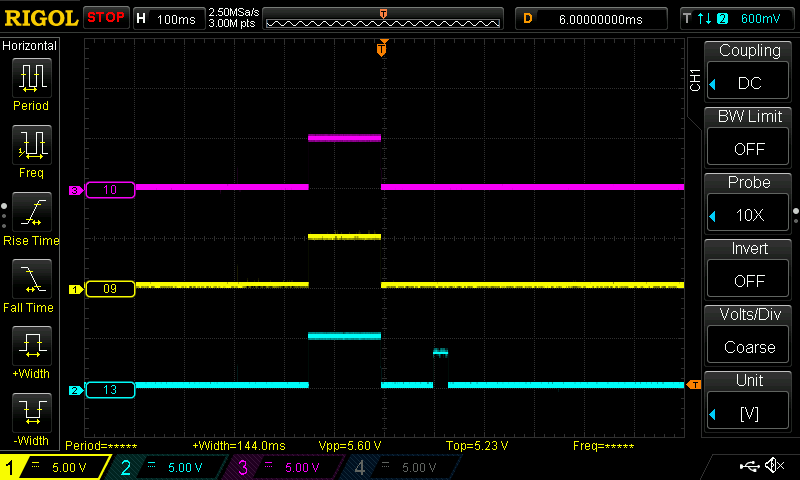Switch to channel 3 tab at bottom
The height and width of the screenshot is (480, 800).
pyautogui.click(x=288, y=467)
